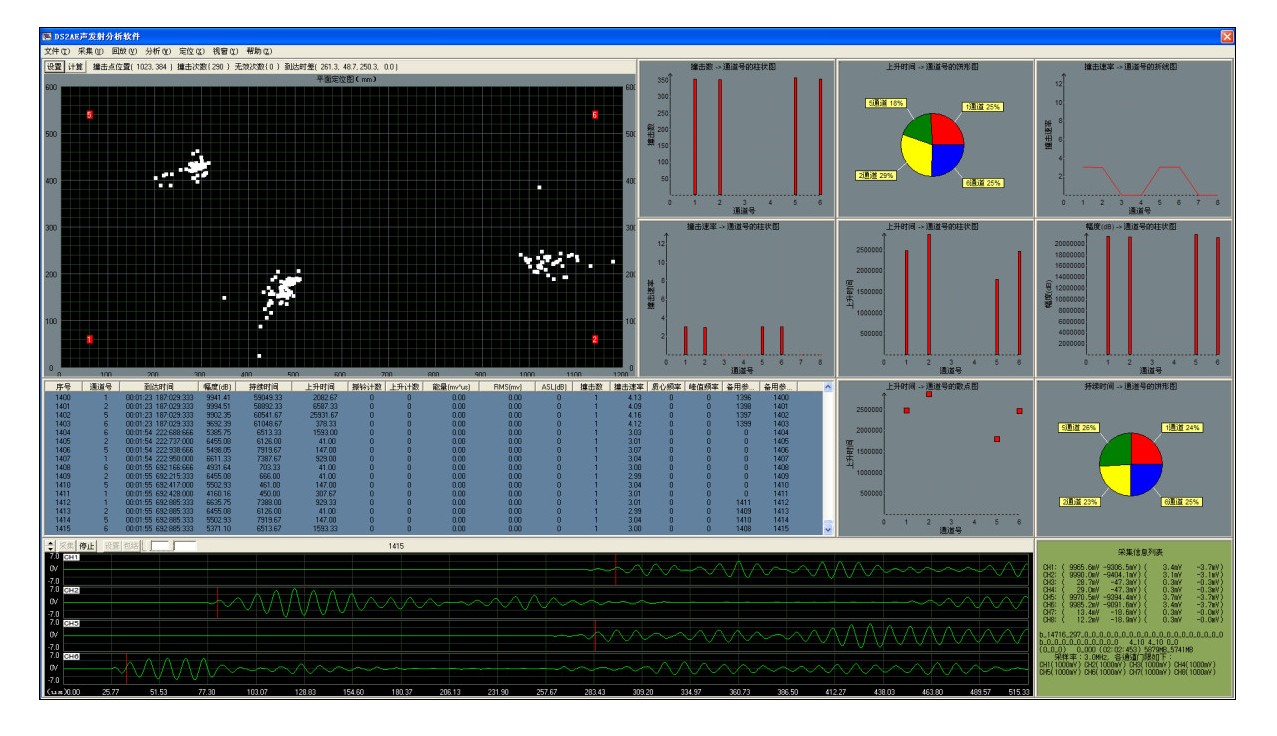Open the 帮助 menu
The image size is (1277, 736).
pos(260,50)
